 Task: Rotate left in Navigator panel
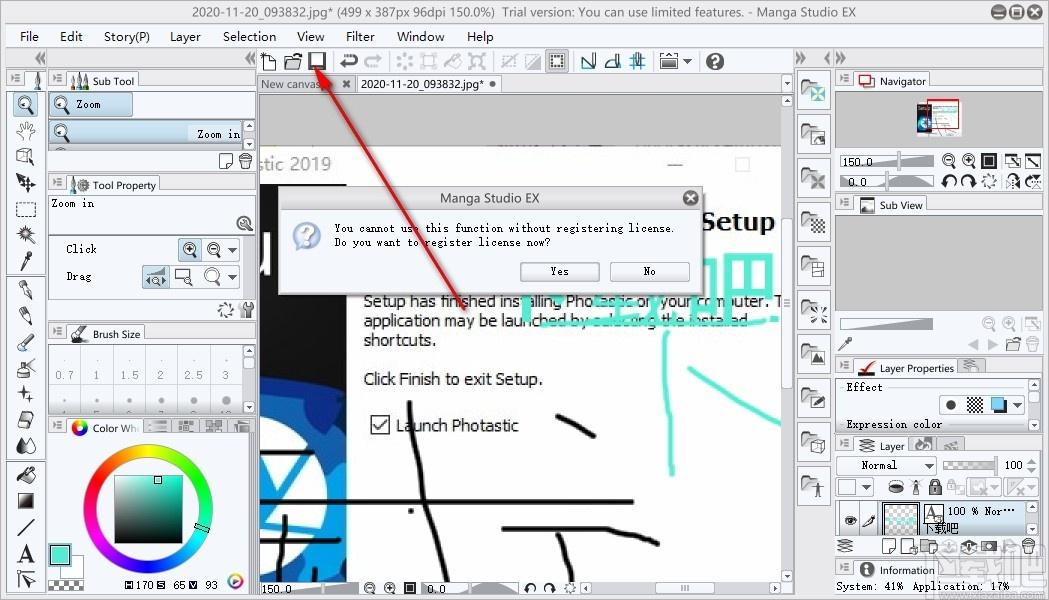[x=949, y=181]
